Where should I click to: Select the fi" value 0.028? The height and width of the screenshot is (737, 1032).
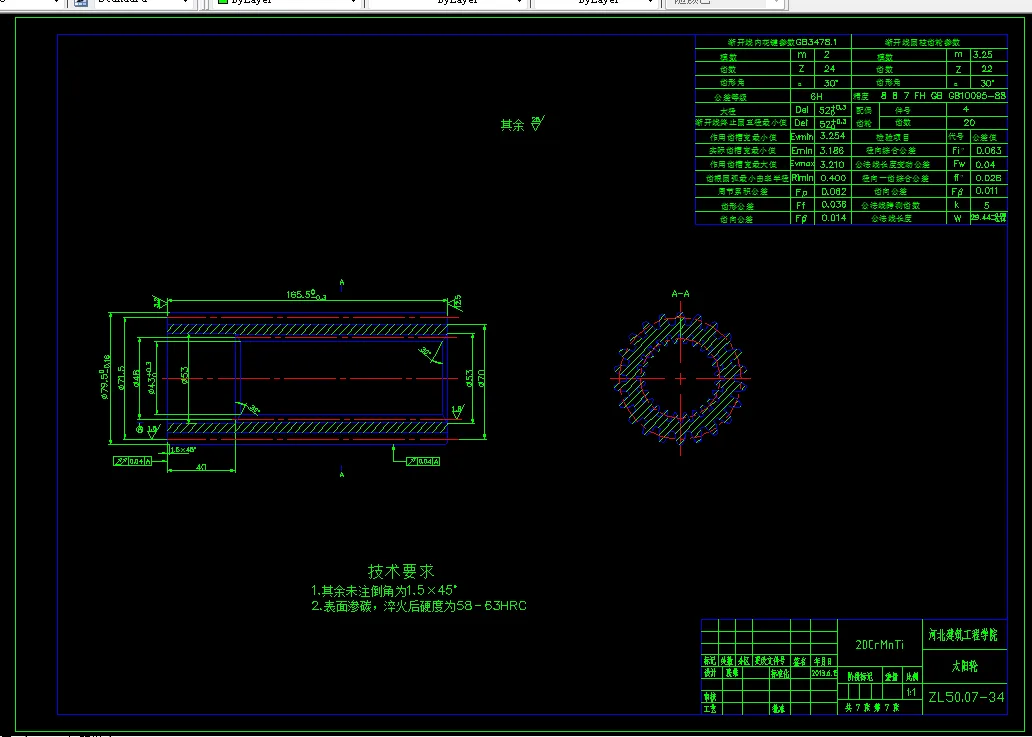pyautogui.click(x=989, y=178)
